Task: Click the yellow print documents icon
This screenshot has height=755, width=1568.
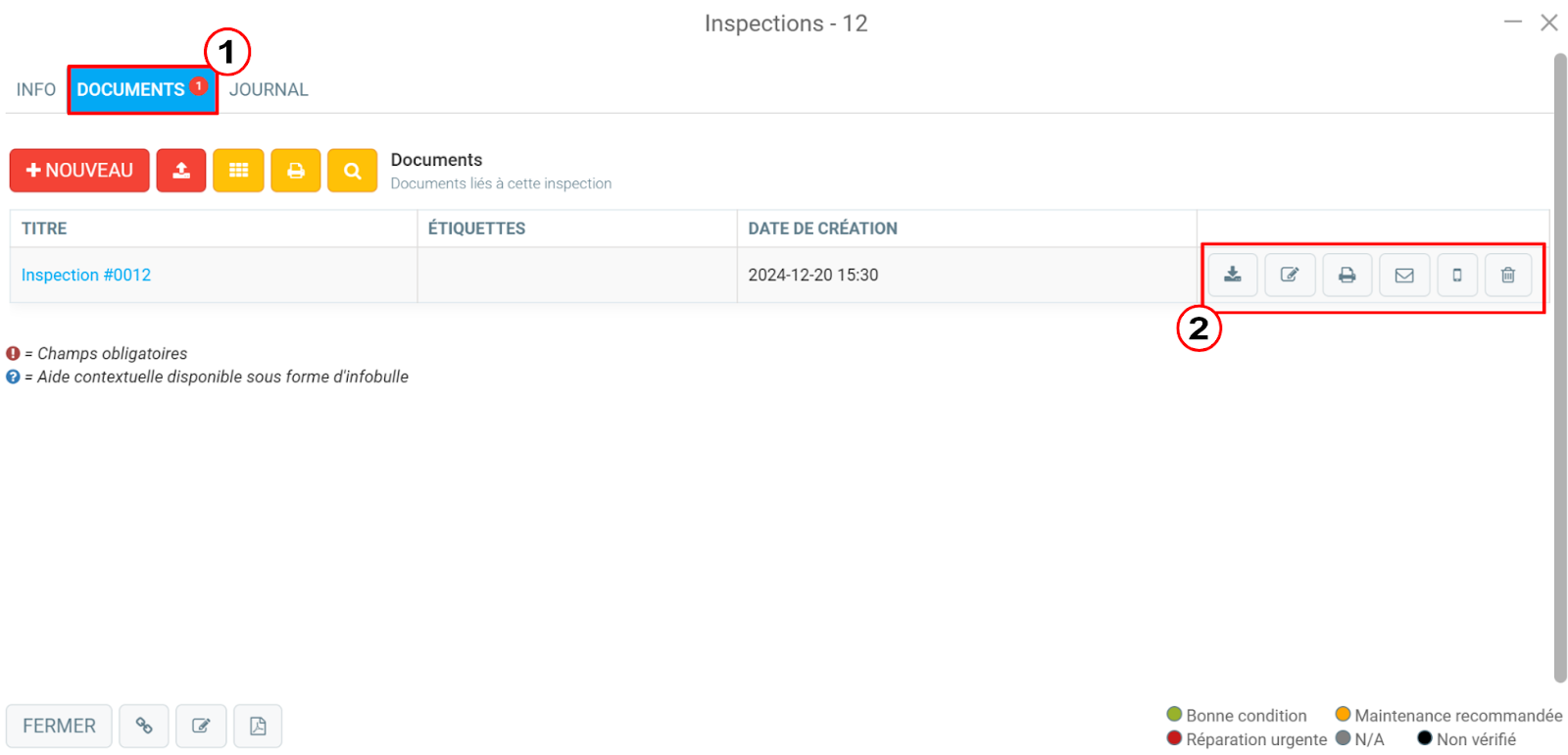Action: click(296, 171)
